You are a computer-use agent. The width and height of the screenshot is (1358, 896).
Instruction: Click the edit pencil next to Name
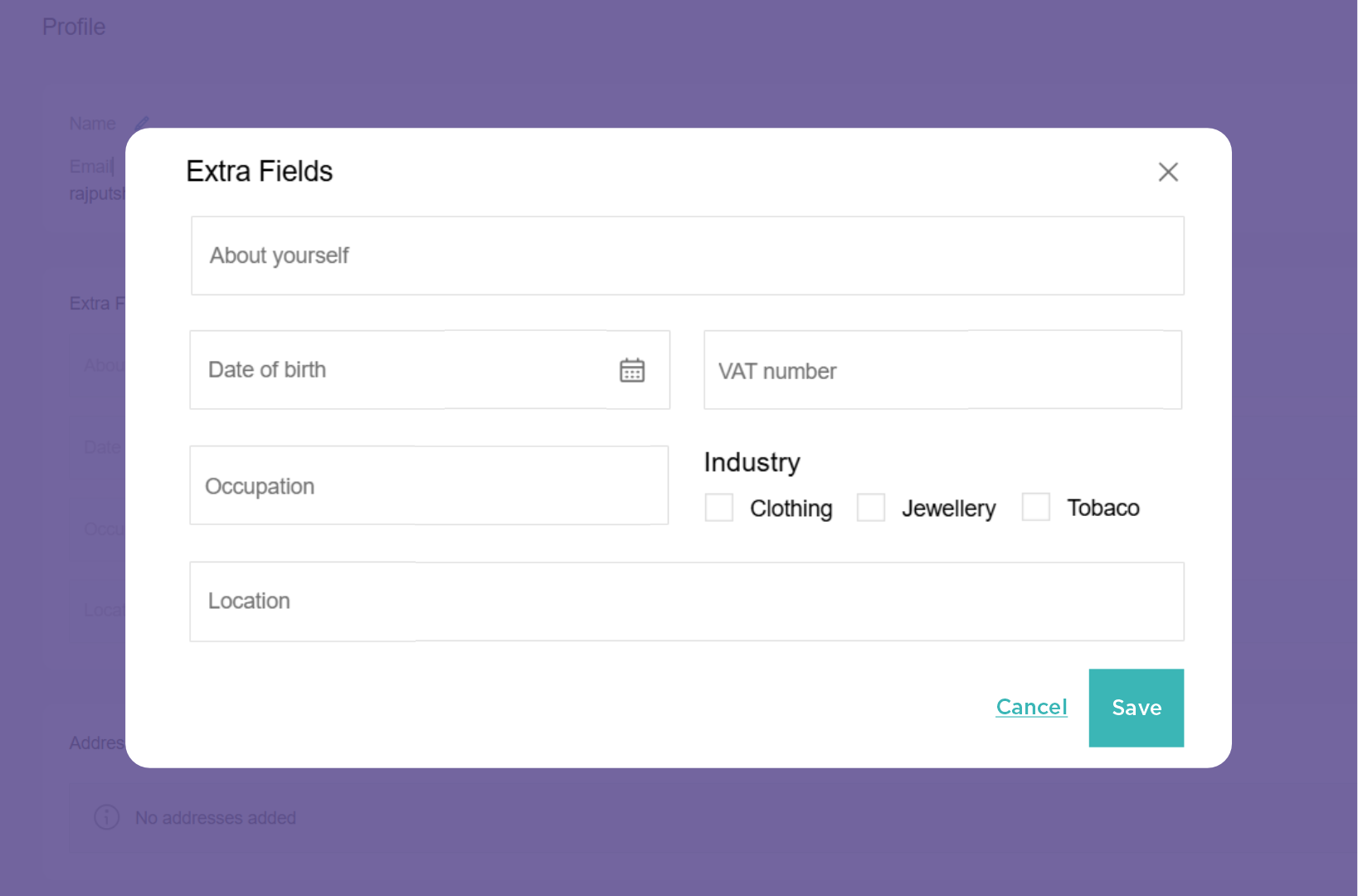[142, 124]
